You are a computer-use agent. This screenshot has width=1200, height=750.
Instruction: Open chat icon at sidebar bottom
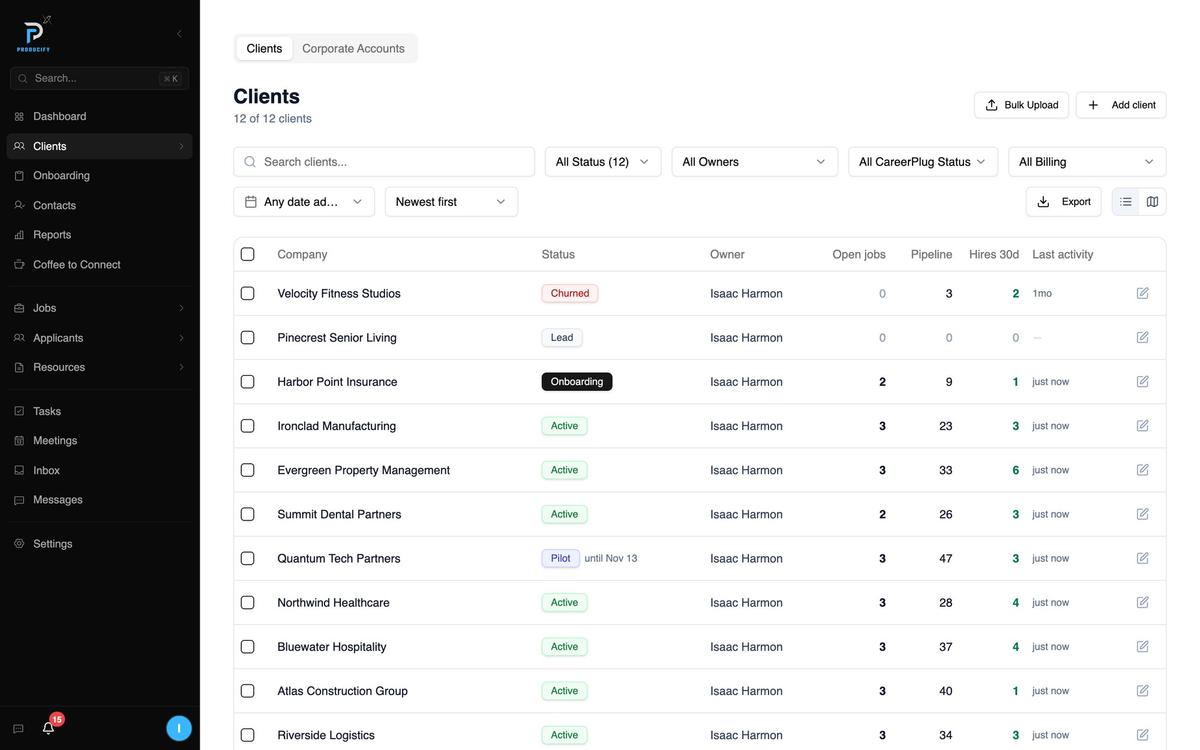tap(18, 729)
